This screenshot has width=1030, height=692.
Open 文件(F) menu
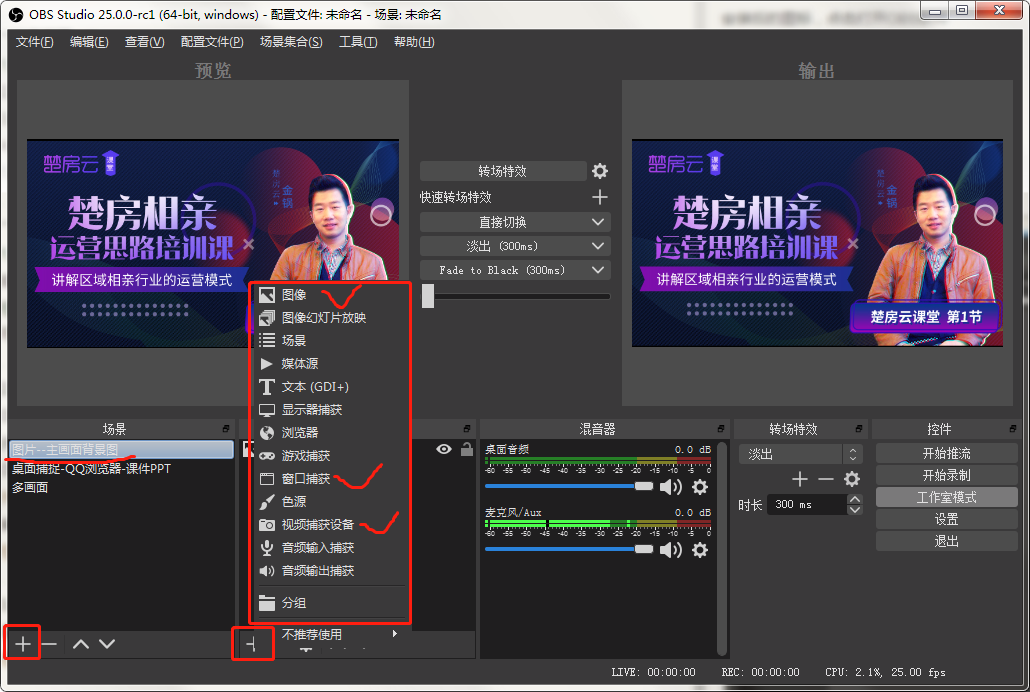[34, 42]
